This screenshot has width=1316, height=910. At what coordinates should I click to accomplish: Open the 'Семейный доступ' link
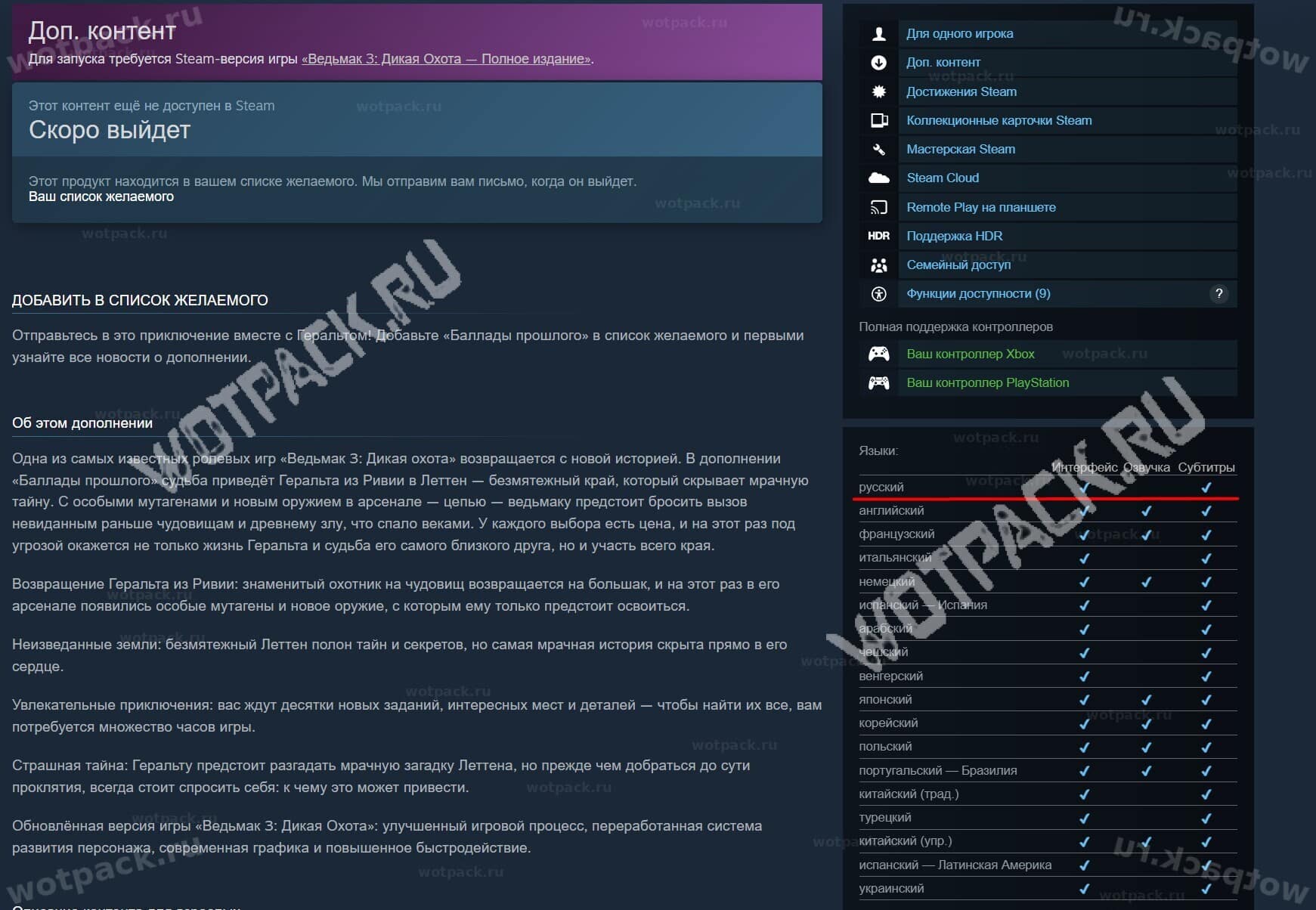(958, 265)
